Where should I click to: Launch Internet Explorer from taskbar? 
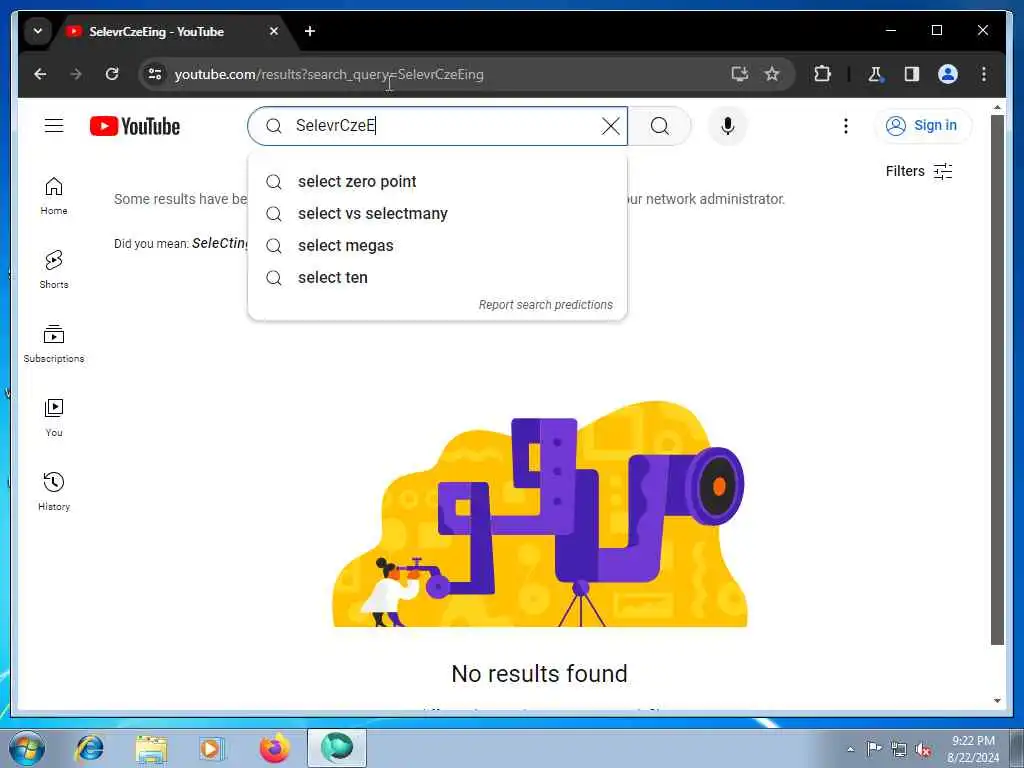89,748
